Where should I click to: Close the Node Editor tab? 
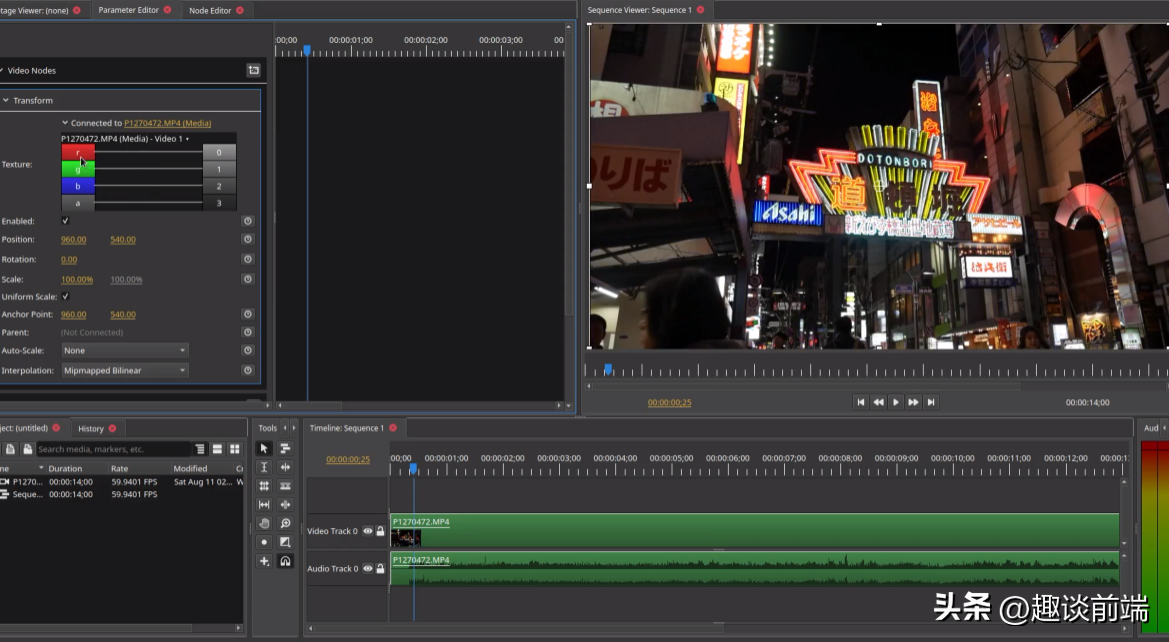[x=239, y=10]
